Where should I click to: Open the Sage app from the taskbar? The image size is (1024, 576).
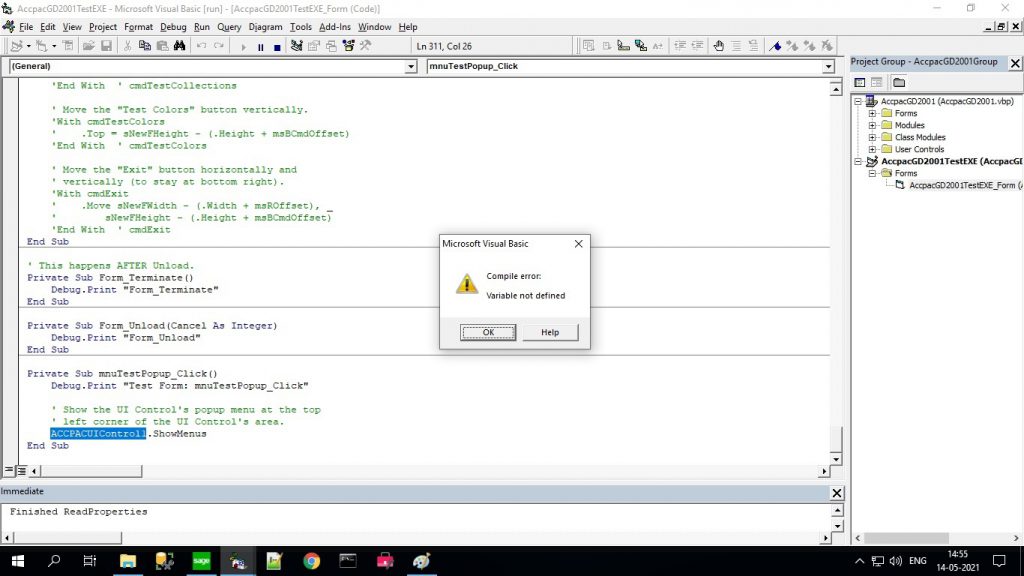pyautogui.click(x=201, y=561)
